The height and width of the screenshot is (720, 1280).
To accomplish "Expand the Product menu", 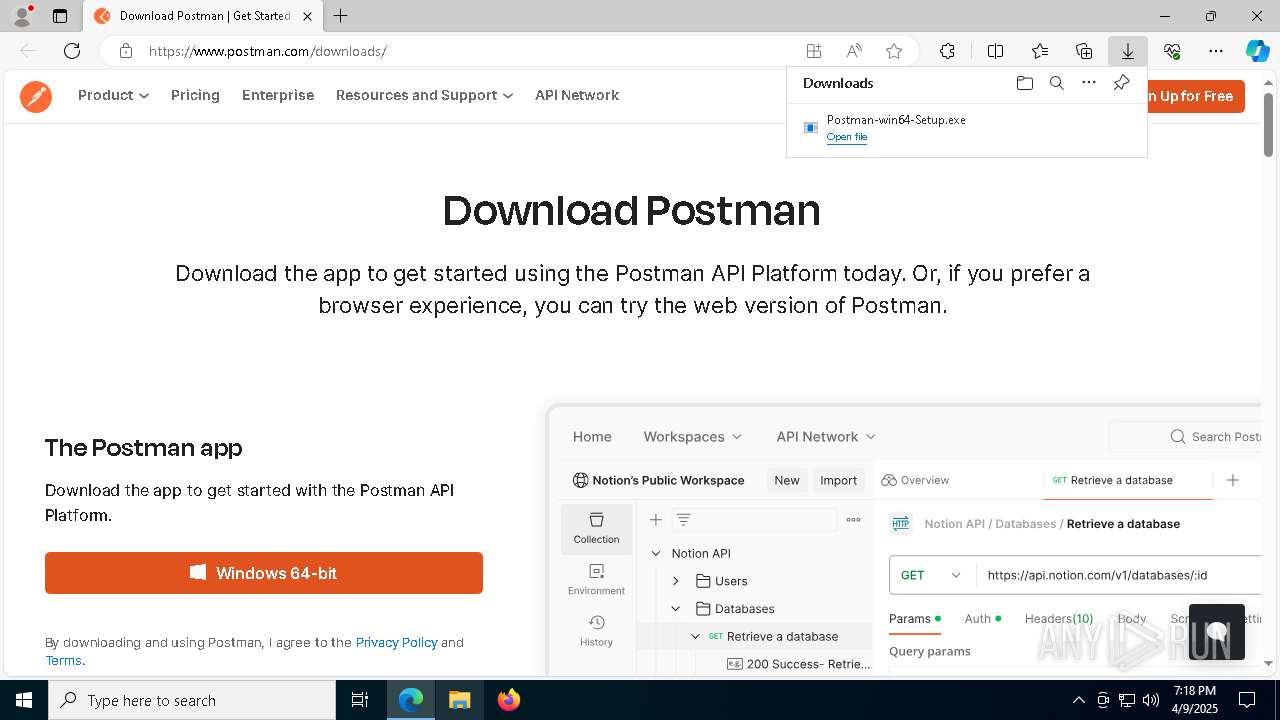I will point(113,95).
